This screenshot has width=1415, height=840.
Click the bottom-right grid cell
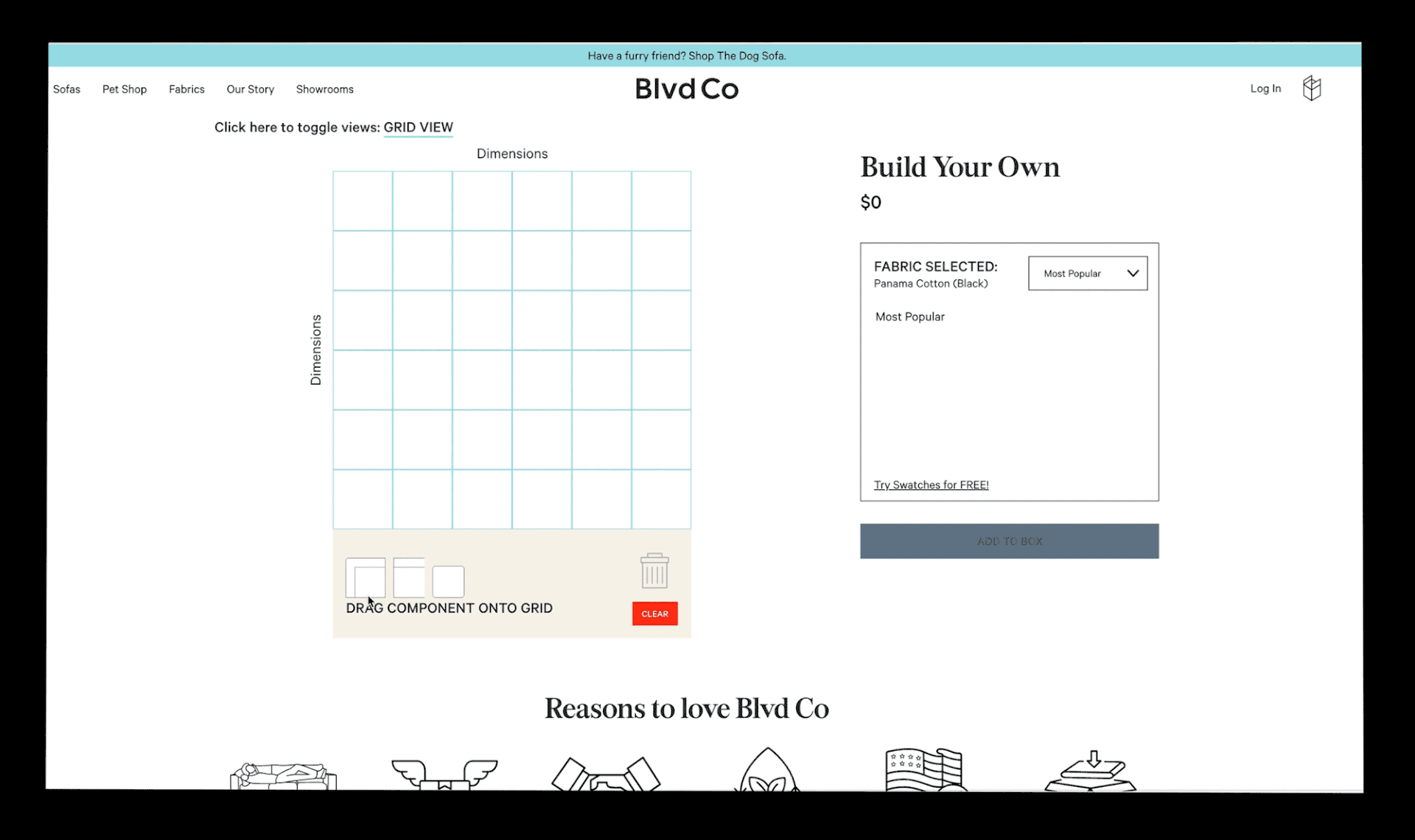click(661, 499)
